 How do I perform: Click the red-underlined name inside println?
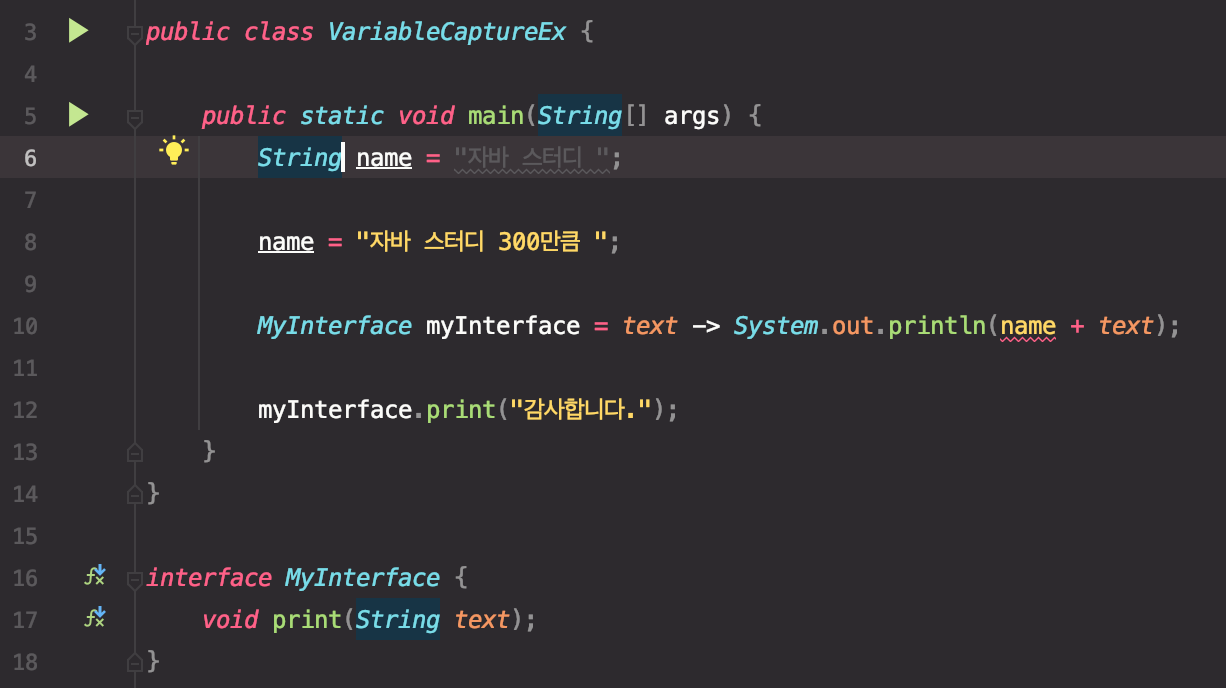coord(1028,327)
